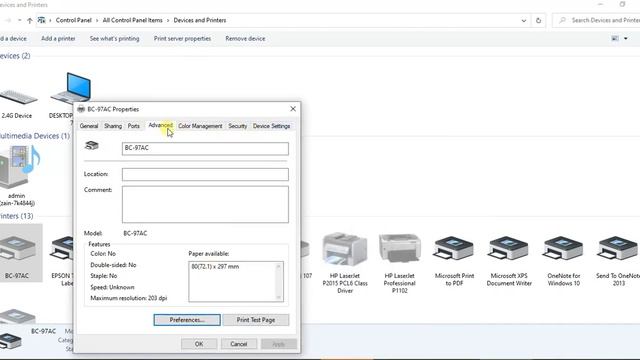Select the 80(72.1) x 297 mm paper entry
The image size is (640, 360).
[x=215, y=267]
